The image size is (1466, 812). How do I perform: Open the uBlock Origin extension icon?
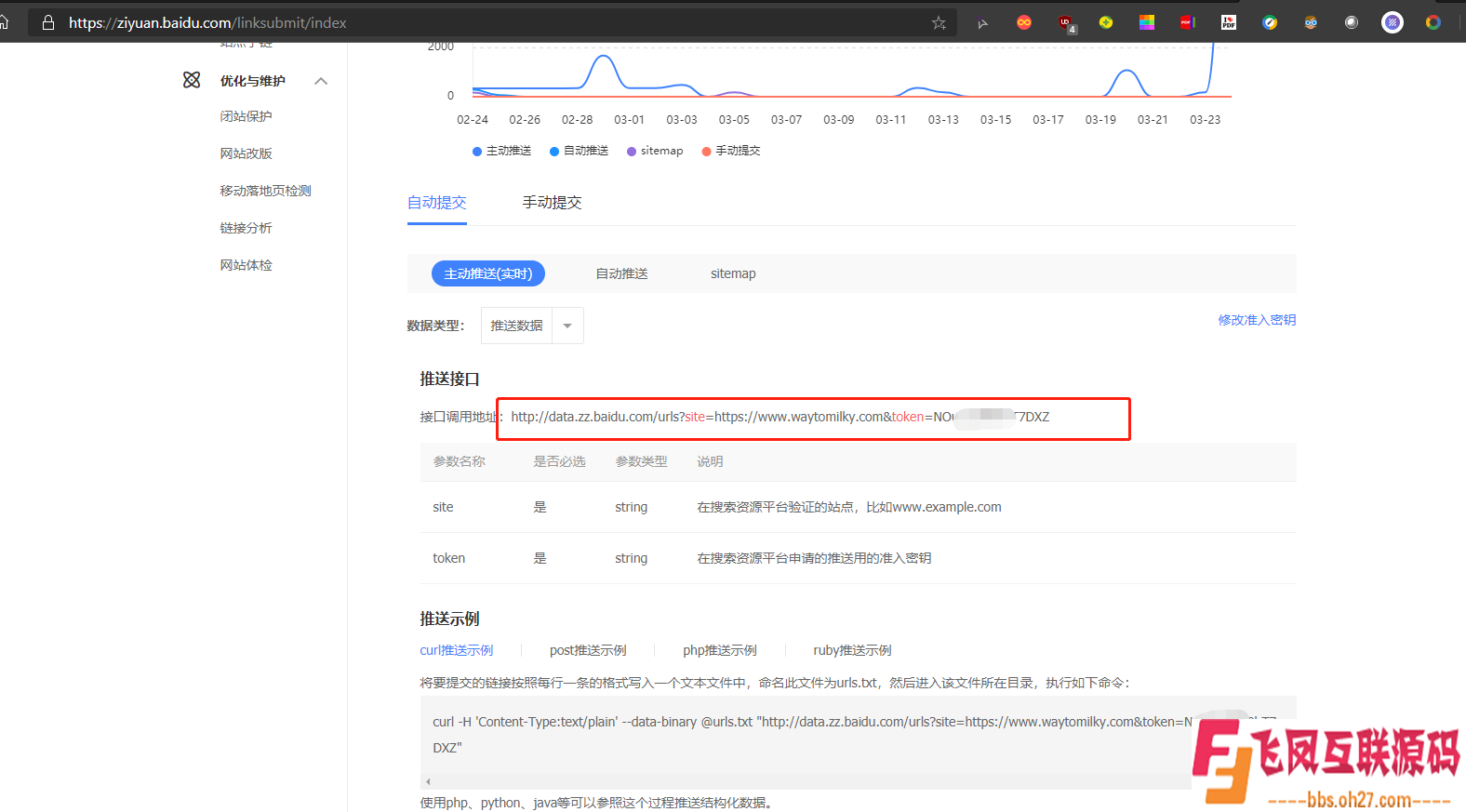(1066, 23)
